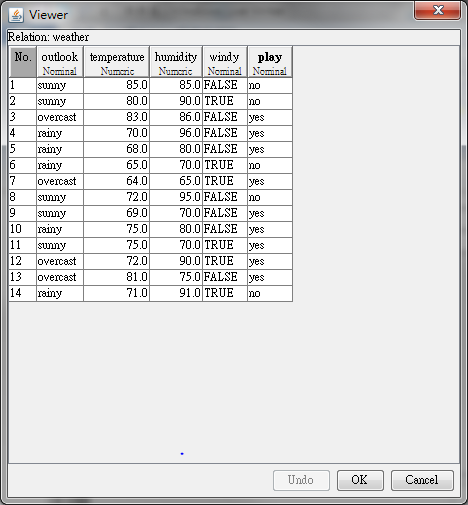Click humidity value 96.0 in row 4

[x=176, y=133]
